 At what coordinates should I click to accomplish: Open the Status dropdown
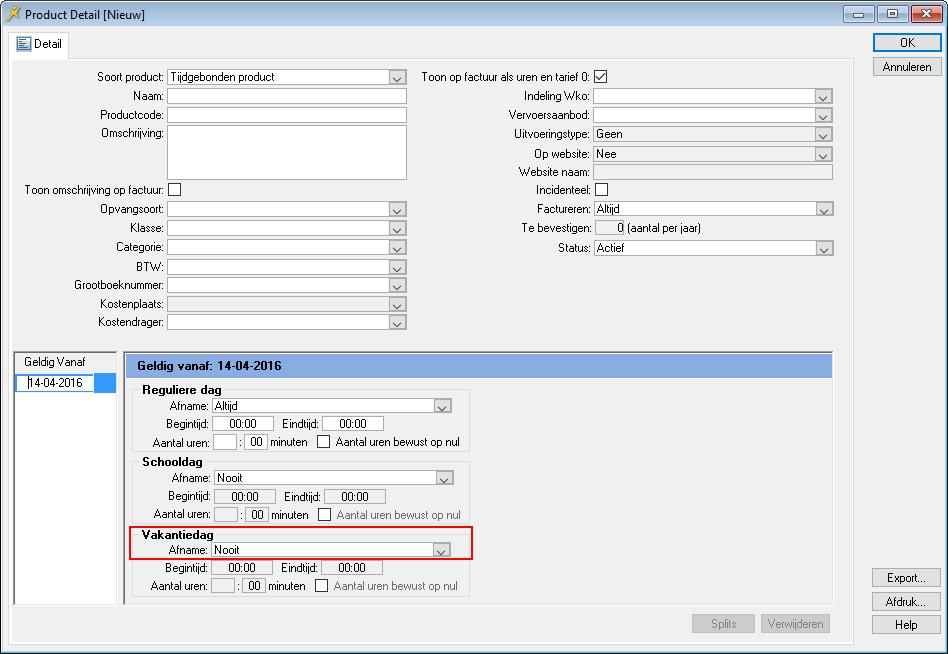823,248
